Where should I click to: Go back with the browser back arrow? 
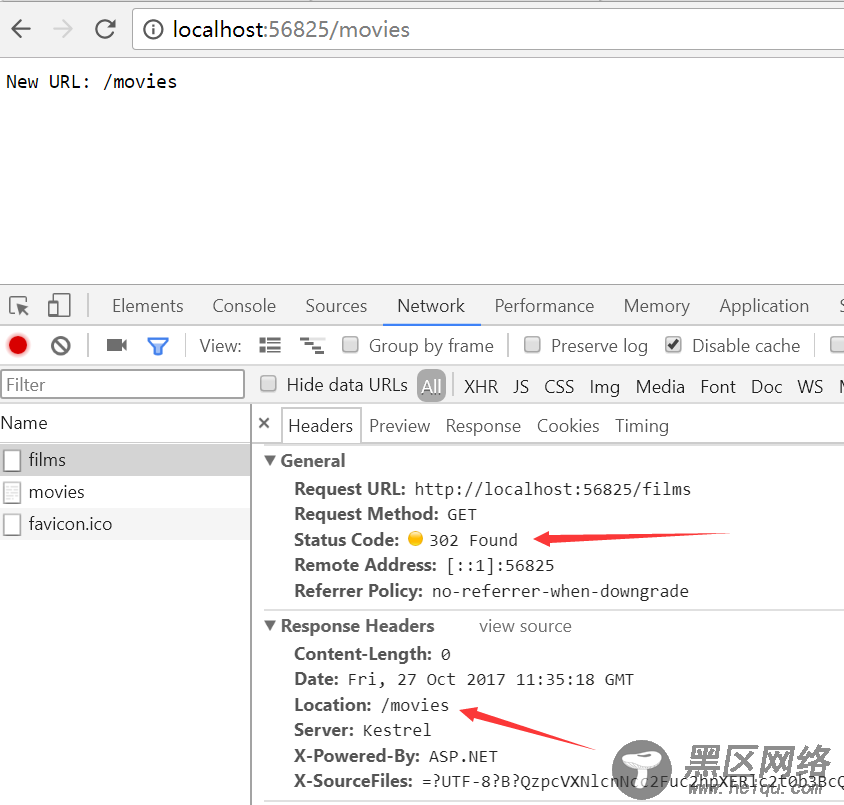[21, 29]
